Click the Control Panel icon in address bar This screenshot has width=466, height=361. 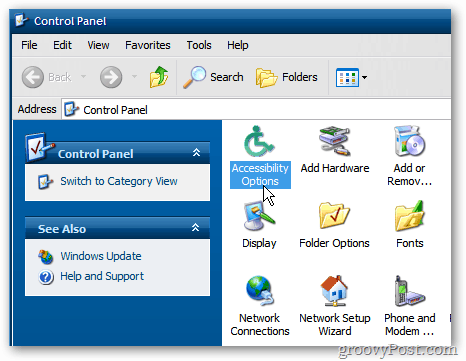71,109
